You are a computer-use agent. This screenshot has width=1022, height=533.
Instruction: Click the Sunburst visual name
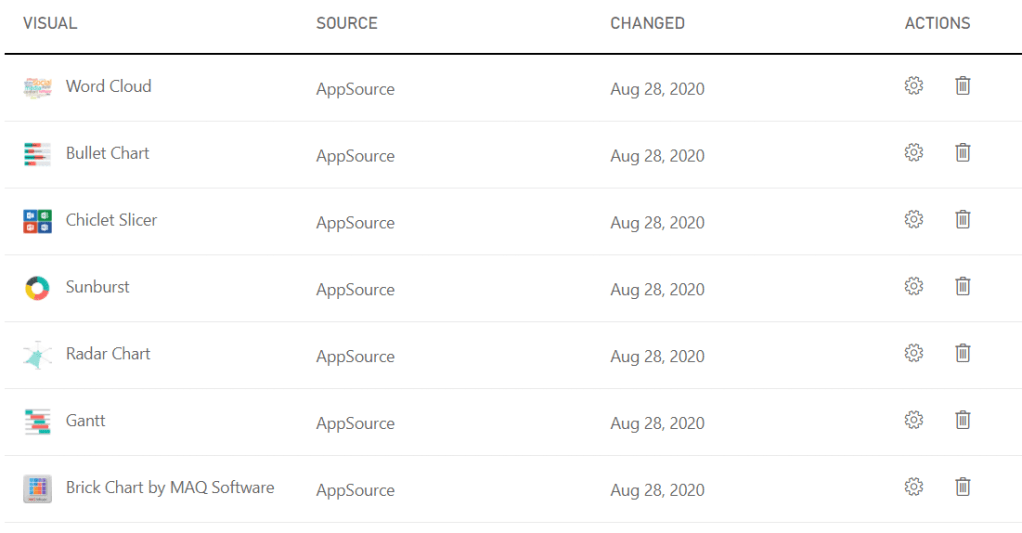(98, 287)
